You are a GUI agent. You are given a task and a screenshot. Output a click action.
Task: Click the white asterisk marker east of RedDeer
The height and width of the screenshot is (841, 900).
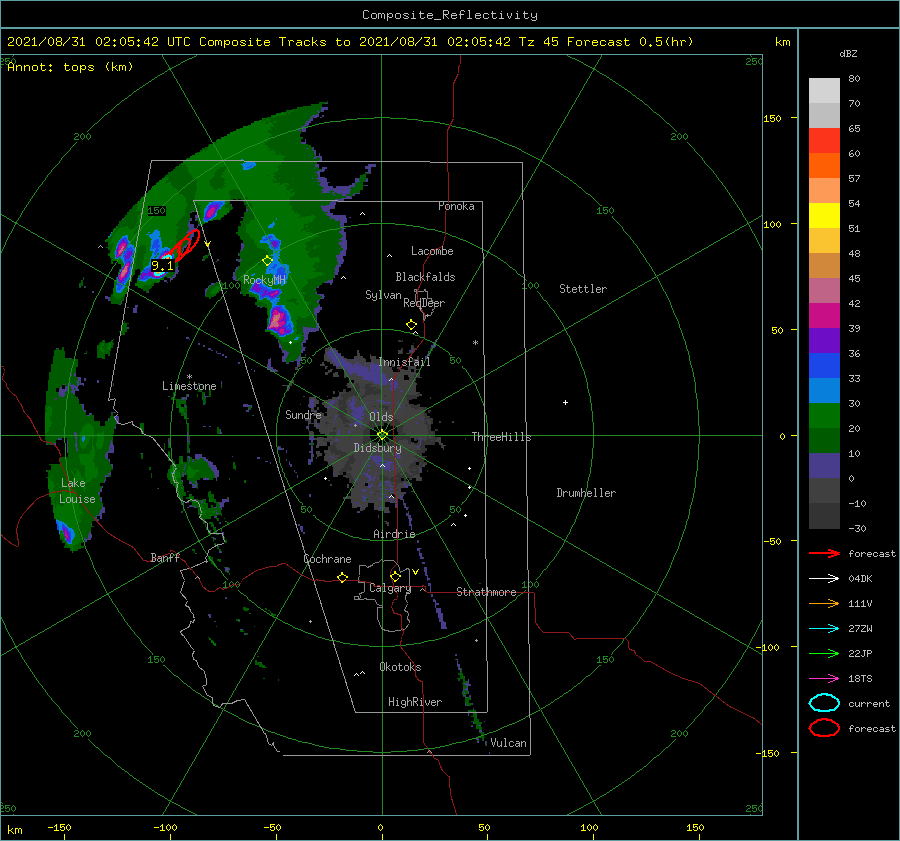coord(475,343)
